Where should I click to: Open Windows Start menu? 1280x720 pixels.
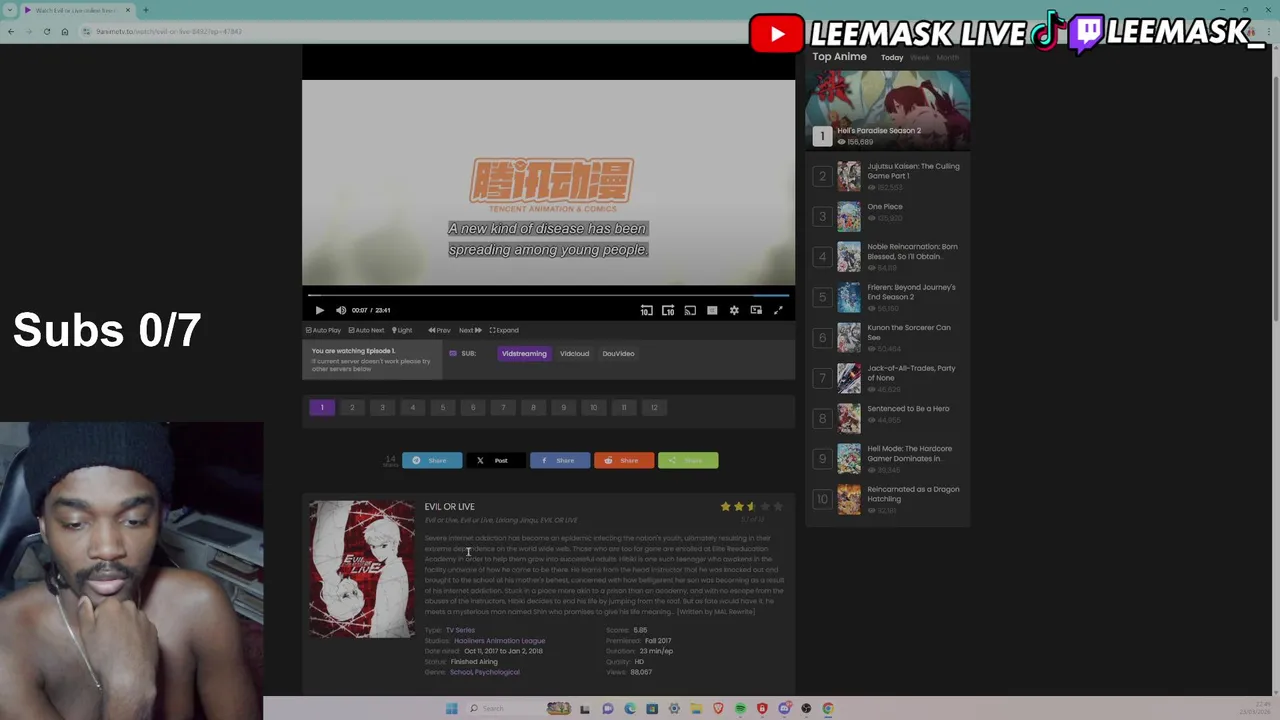pyautogui.click(x=451, y=709)
